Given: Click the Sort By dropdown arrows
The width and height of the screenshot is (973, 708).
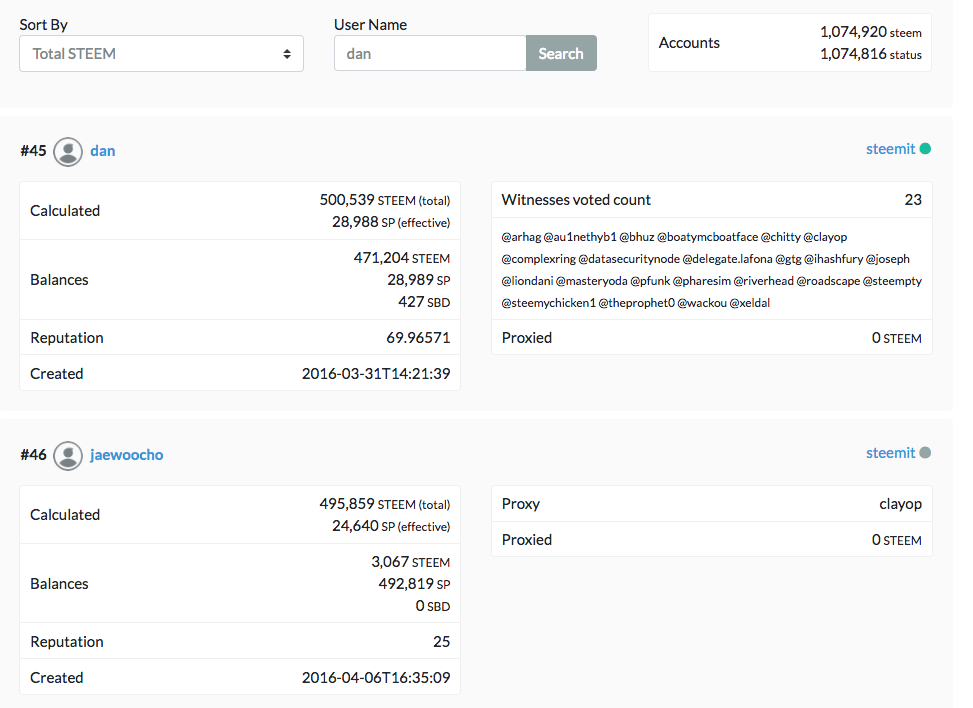Looking at the screenshot, I should [287, 54].
